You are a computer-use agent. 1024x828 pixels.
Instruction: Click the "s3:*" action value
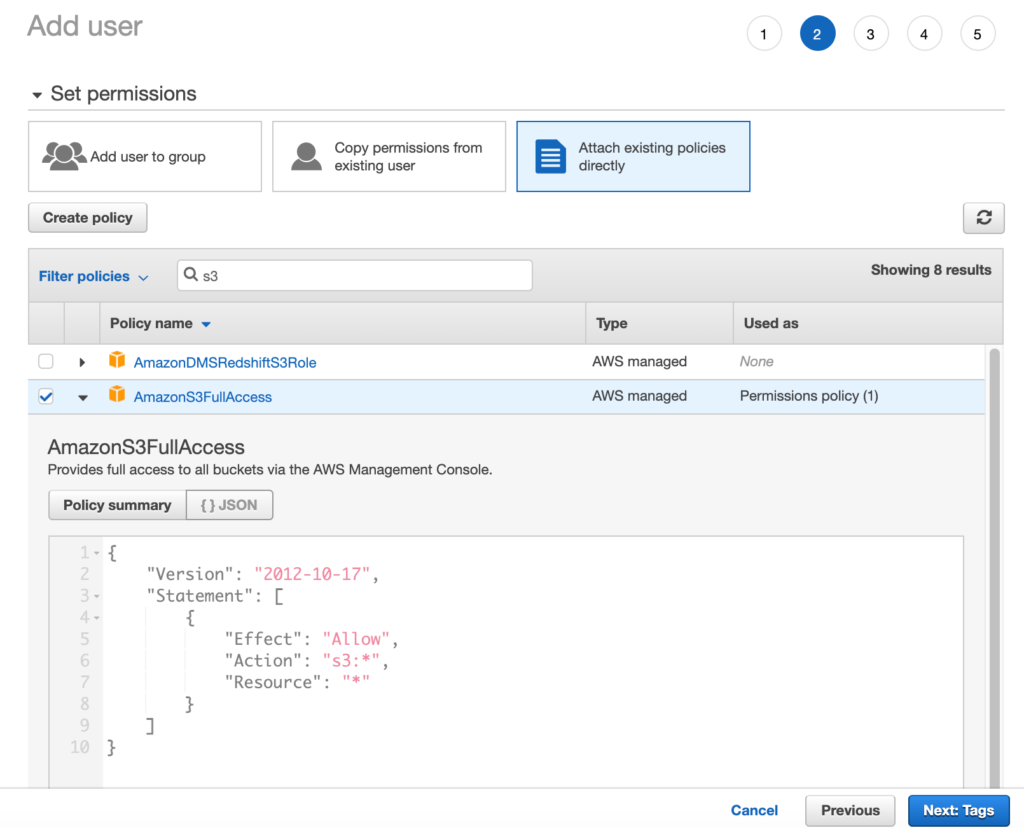(351, 660)
